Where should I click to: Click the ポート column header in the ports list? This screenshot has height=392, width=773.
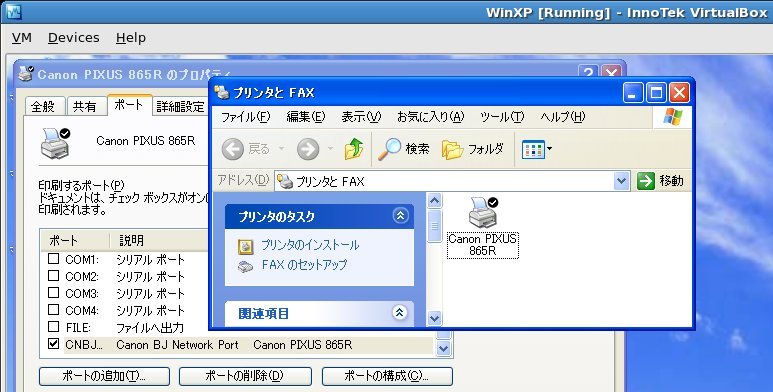tap(75, 241)
